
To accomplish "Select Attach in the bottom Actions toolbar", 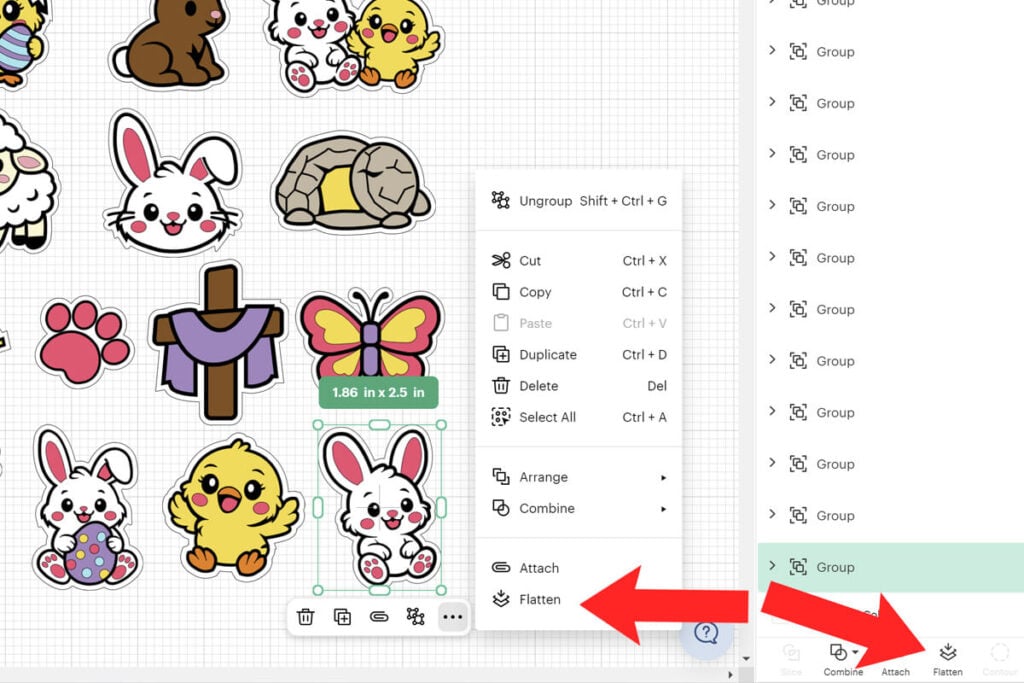I will pos(895,660).
